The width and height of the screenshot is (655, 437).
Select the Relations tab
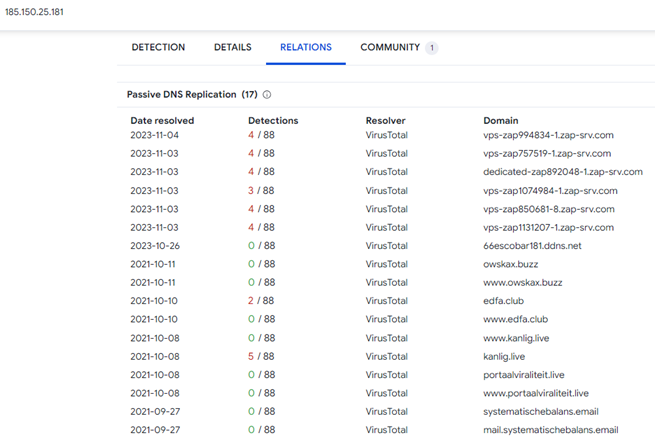[305, 47]
